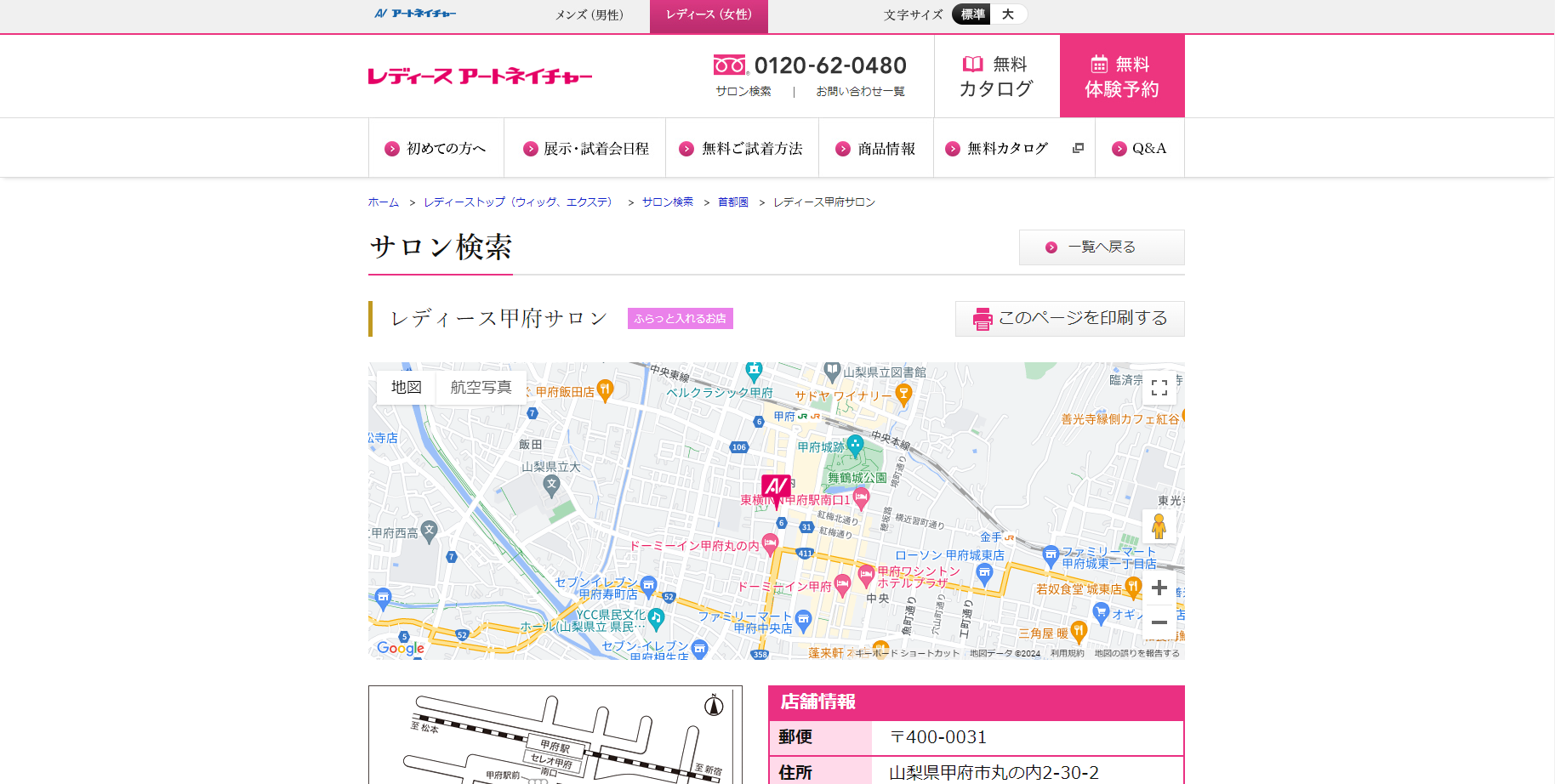This screenshot has height=784, width=1555.
Task: Click 一覧へ戻る button
Action: coord(1102,247)
